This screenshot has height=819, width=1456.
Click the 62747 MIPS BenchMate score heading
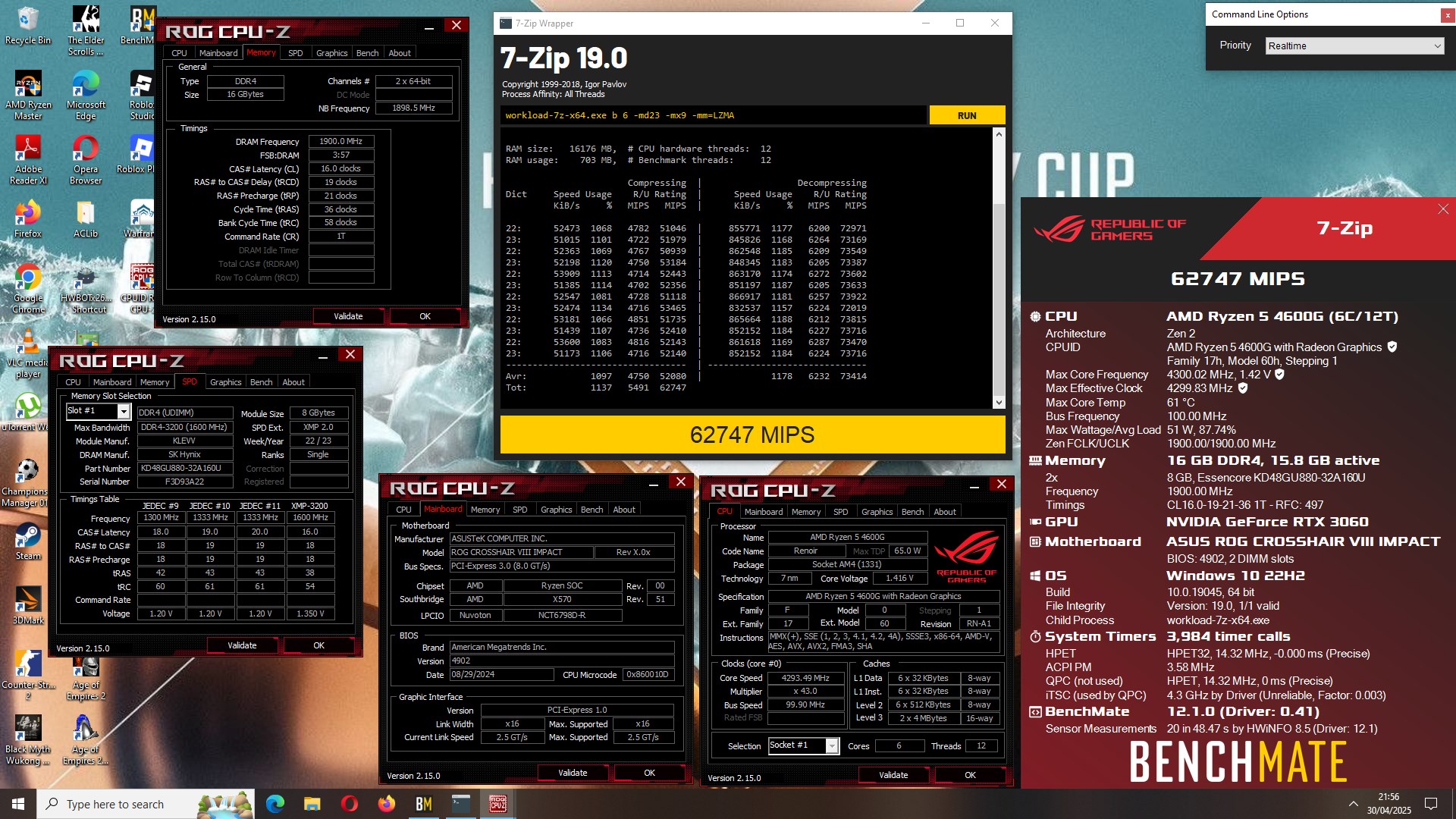(1238, 279)
